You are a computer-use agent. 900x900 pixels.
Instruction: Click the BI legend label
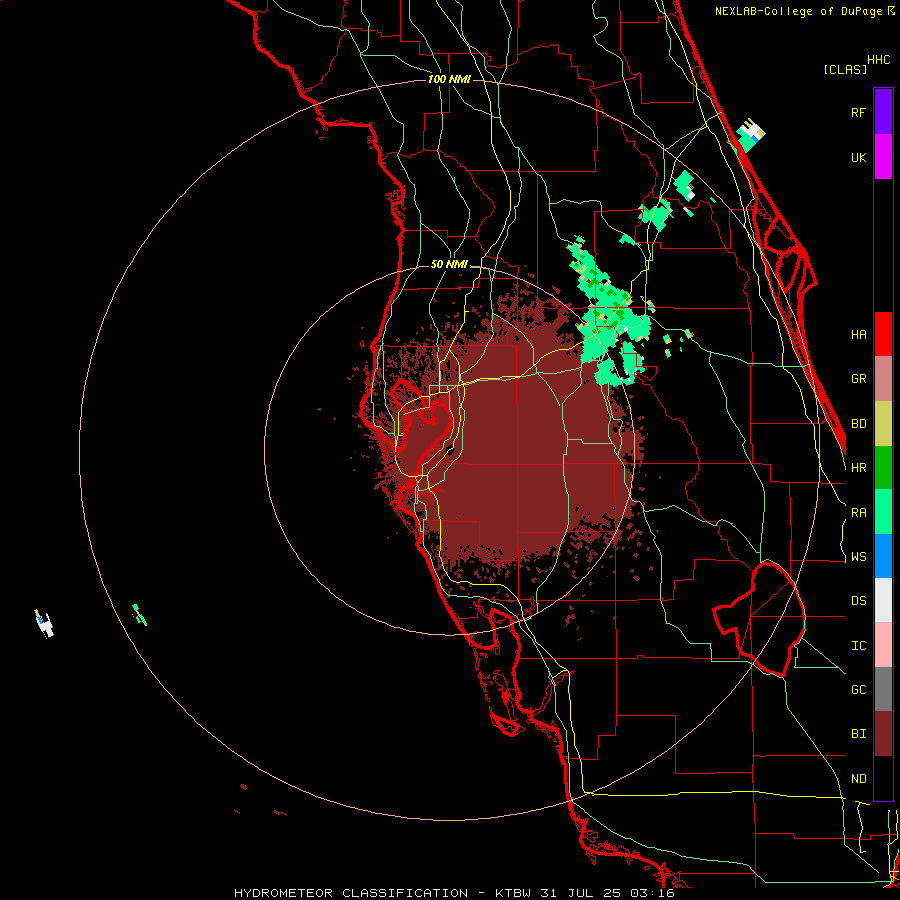coord(858,734)
